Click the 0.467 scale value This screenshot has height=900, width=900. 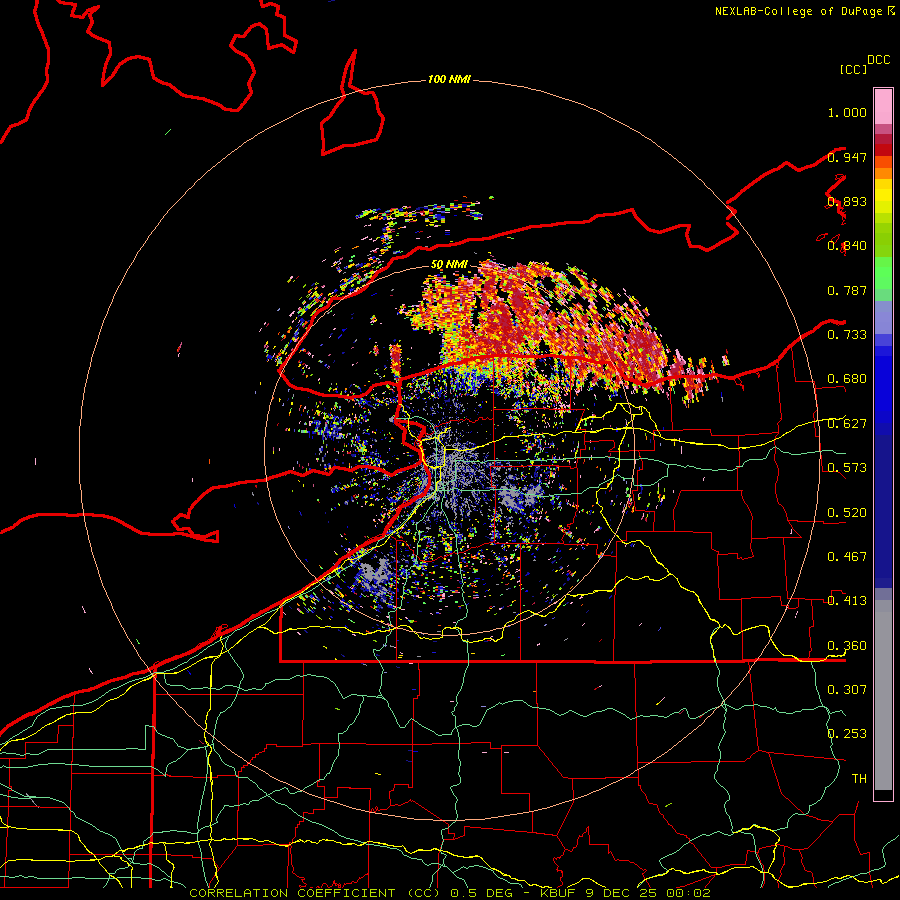[847, 557]
